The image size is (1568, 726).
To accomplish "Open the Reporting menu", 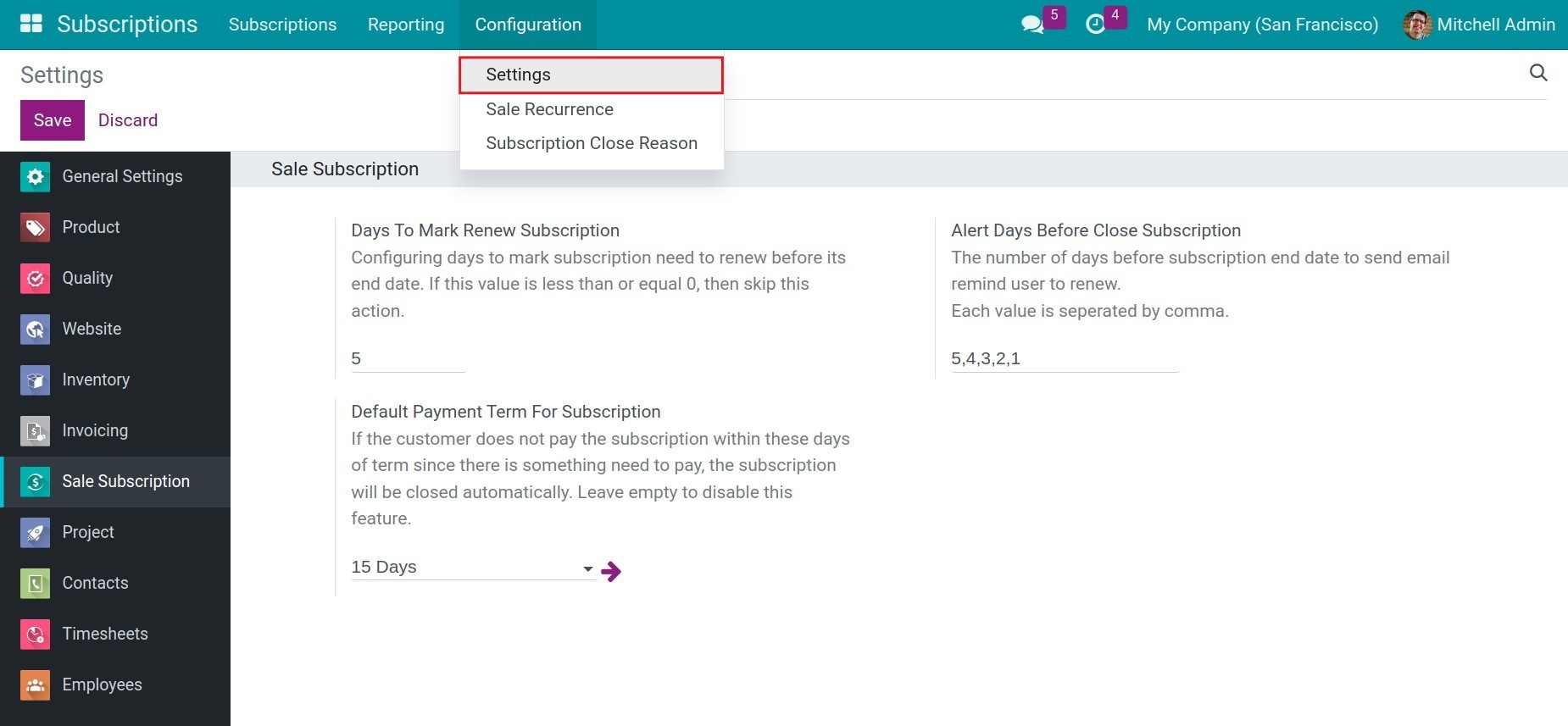I will (x=405, y=25).
